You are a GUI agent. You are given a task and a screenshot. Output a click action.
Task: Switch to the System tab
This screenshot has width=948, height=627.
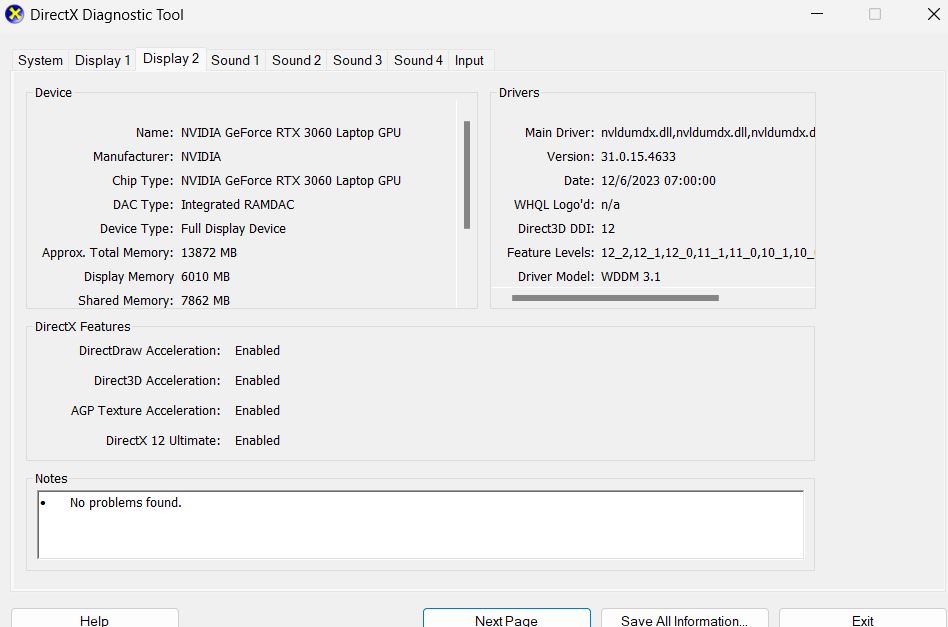40,60
